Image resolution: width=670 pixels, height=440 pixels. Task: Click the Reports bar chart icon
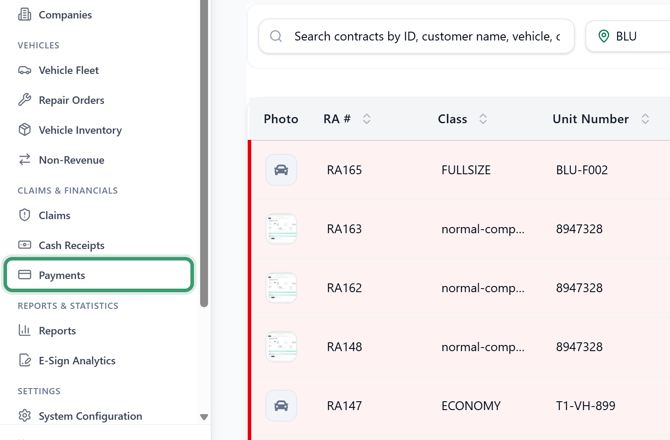[24, 330]
